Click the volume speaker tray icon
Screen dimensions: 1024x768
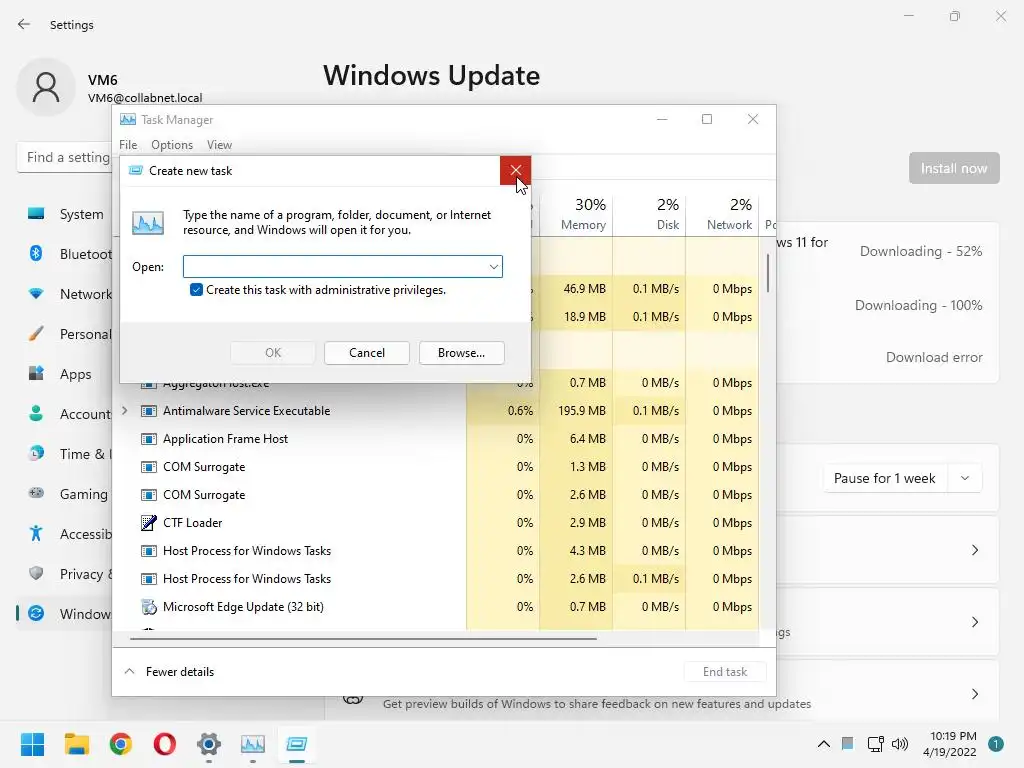pos(900,744)
